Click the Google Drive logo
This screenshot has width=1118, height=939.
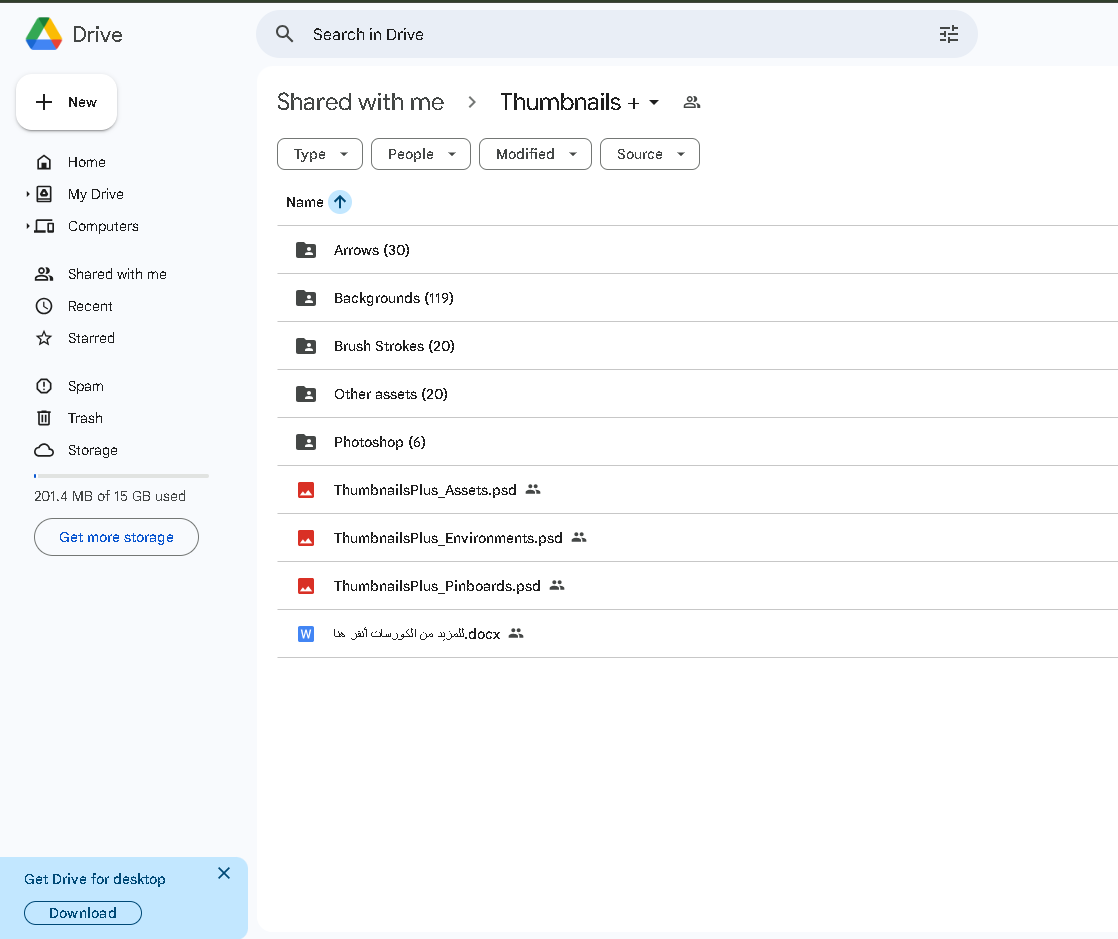click(x=44, y=34)
